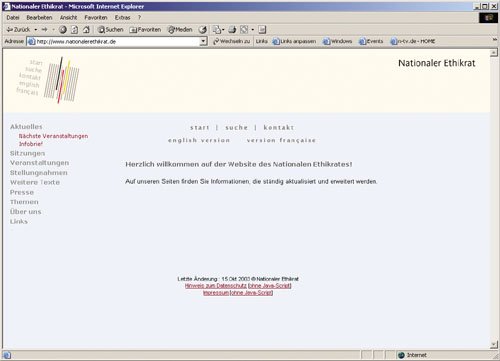Open the Suchen search toolbar button
This screenshot has height=361, width=500.
pyautogui.click(x=110, y=30)
